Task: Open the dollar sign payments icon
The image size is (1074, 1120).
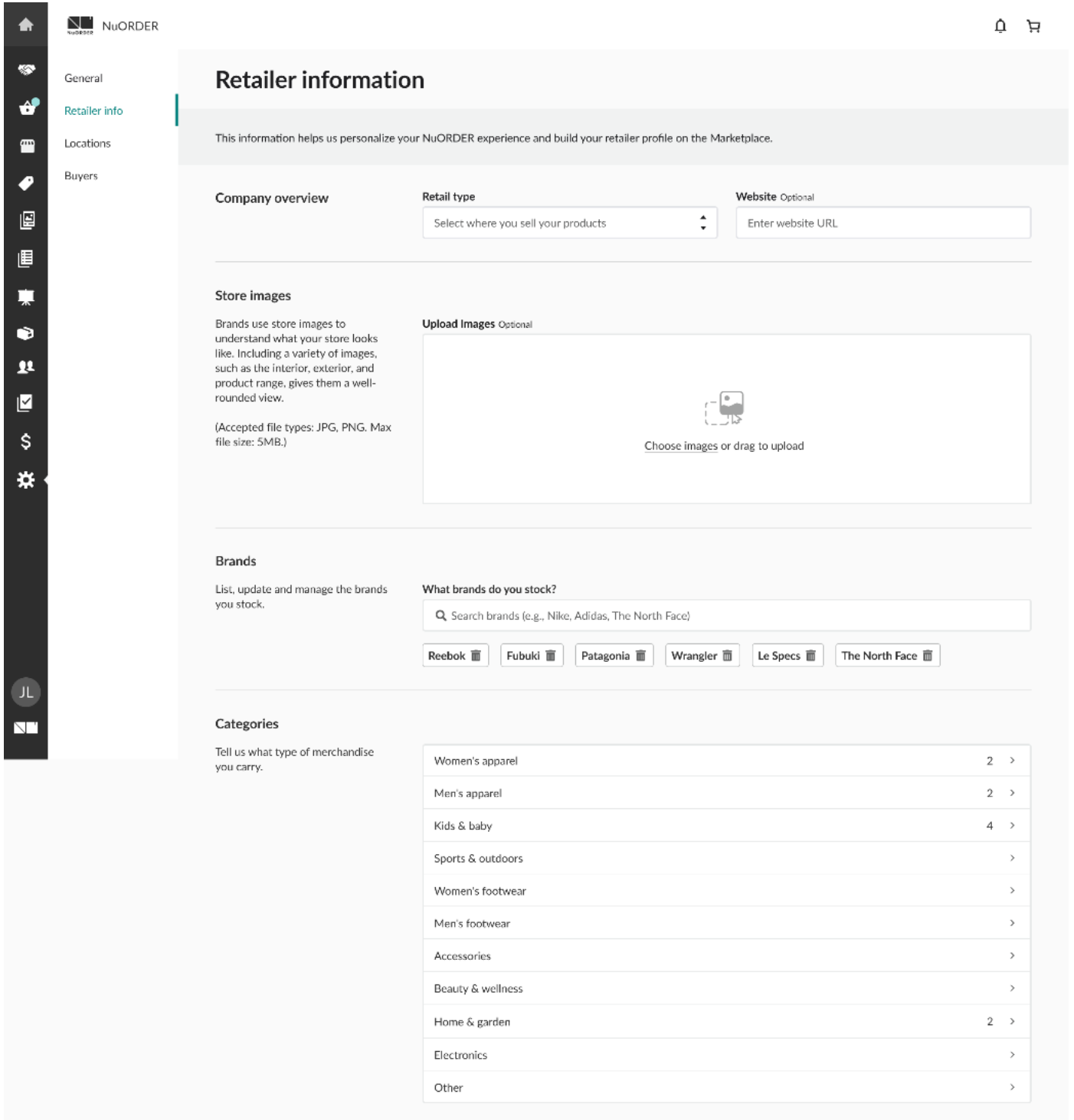Action: pos(25,441)
